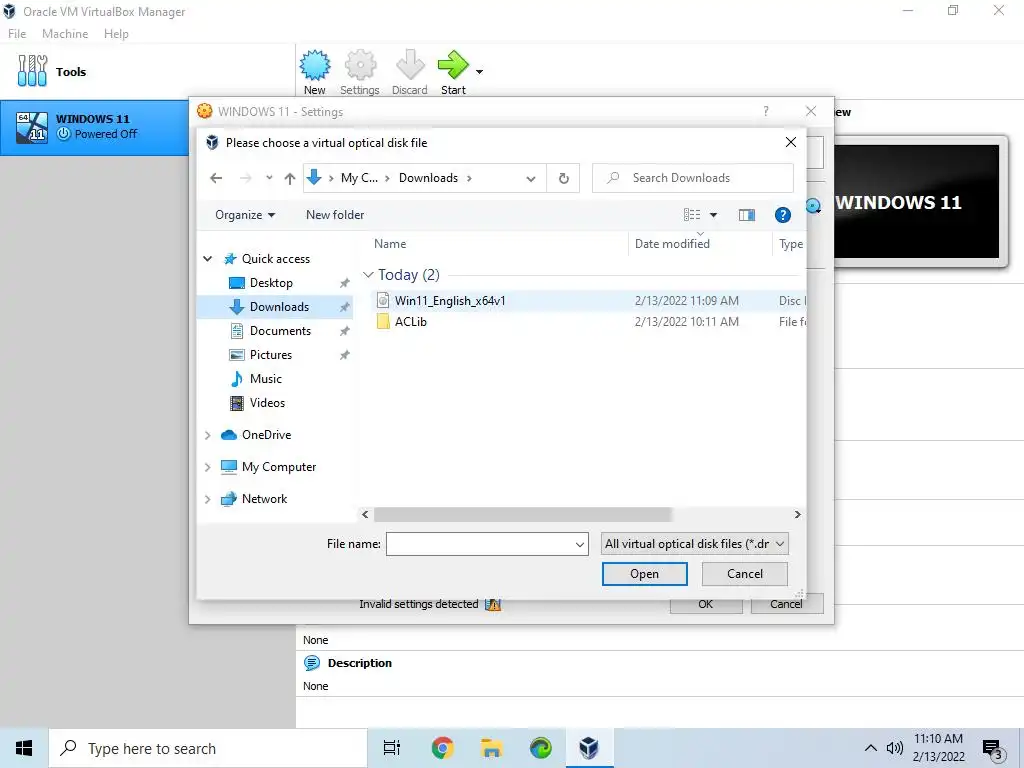Screen dimensions: 1024x768
Task: Go forward in file dialog
Action: [246, 178]
